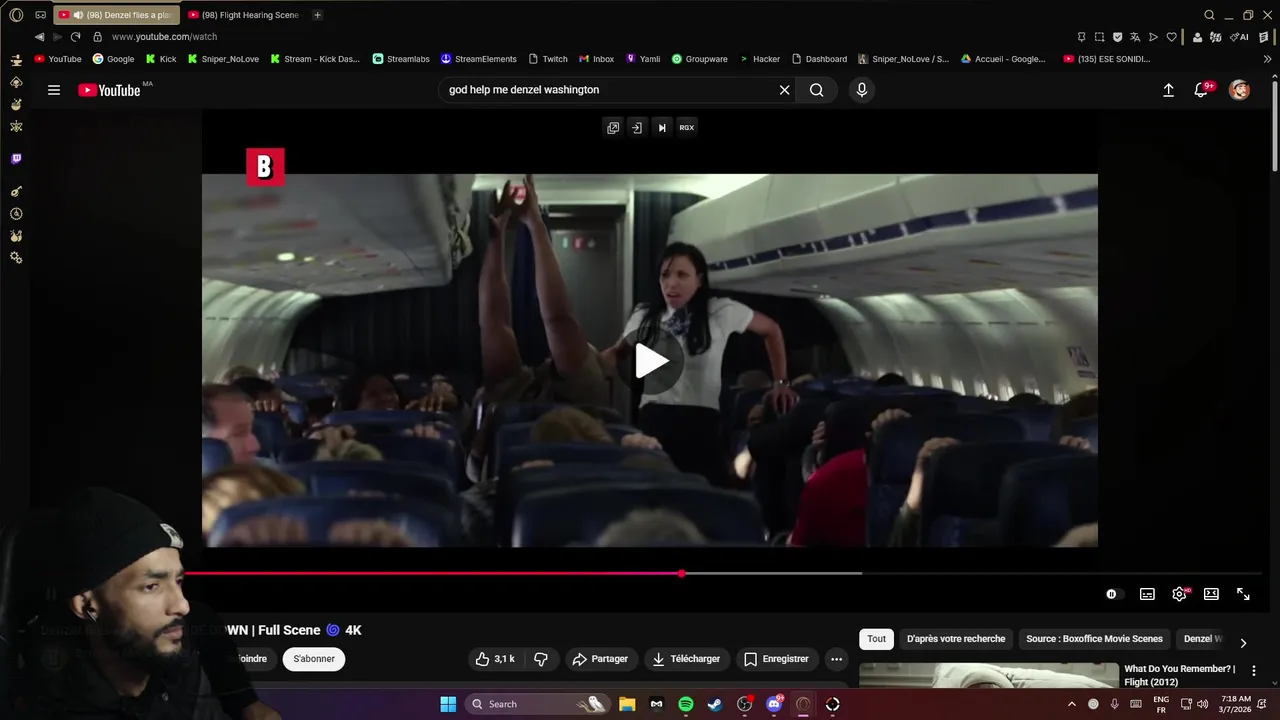The width and height of the screenshot is (1280, 720).
Task: Click the YouTube search input field
Action: point(610,90)
